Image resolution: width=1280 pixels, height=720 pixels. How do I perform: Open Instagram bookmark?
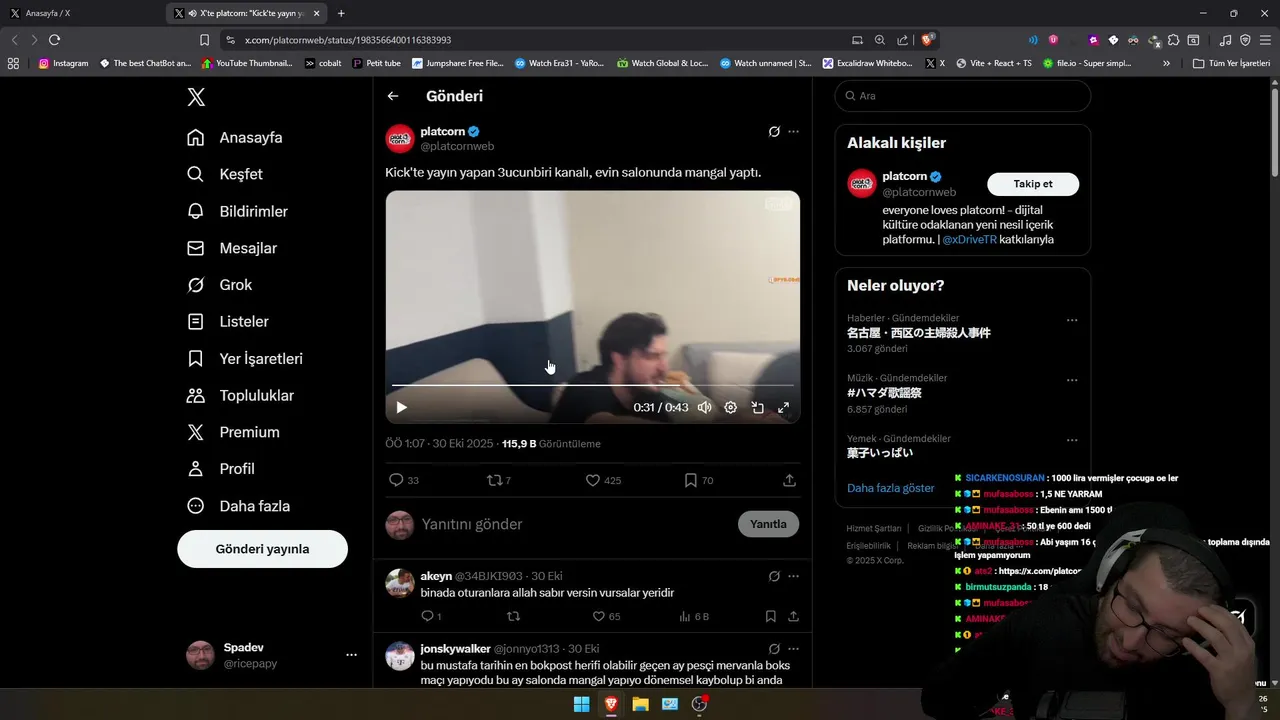click(x=63, y=63)
